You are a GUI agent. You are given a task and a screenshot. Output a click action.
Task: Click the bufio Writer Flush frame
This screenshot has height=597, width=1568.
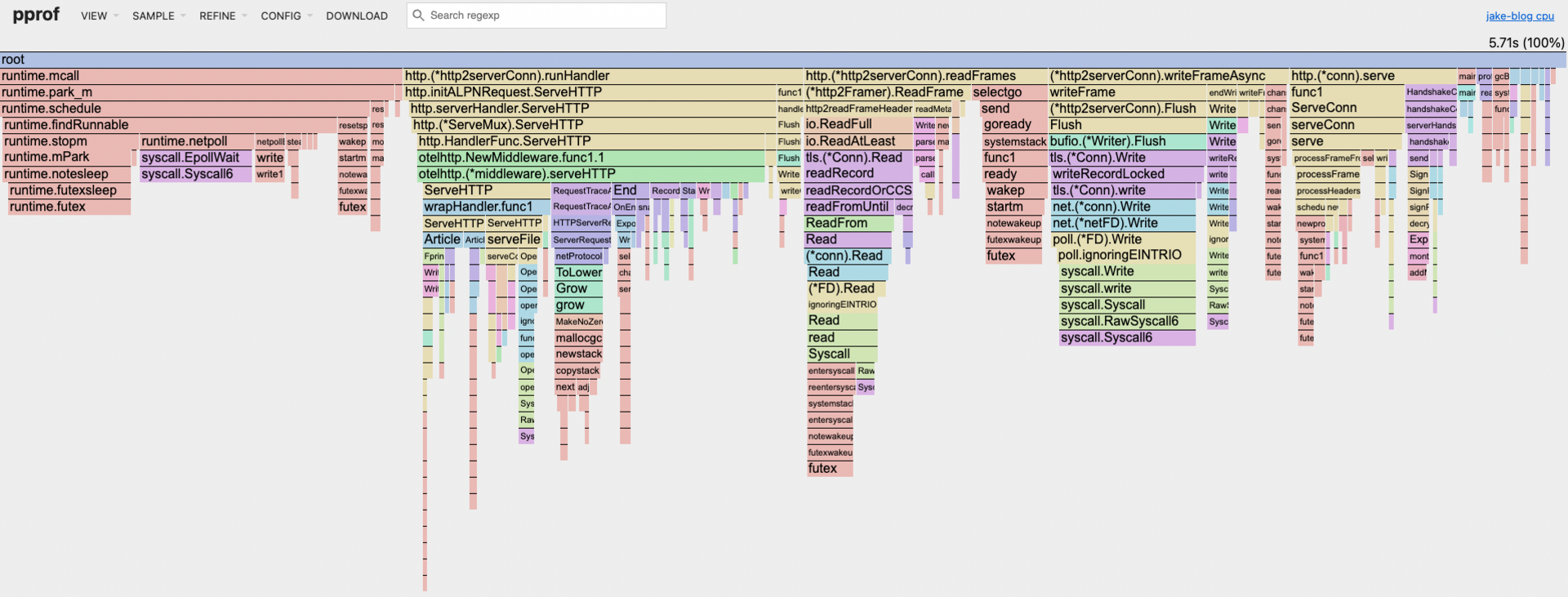pyautogui.click(x=1126, y=141)
